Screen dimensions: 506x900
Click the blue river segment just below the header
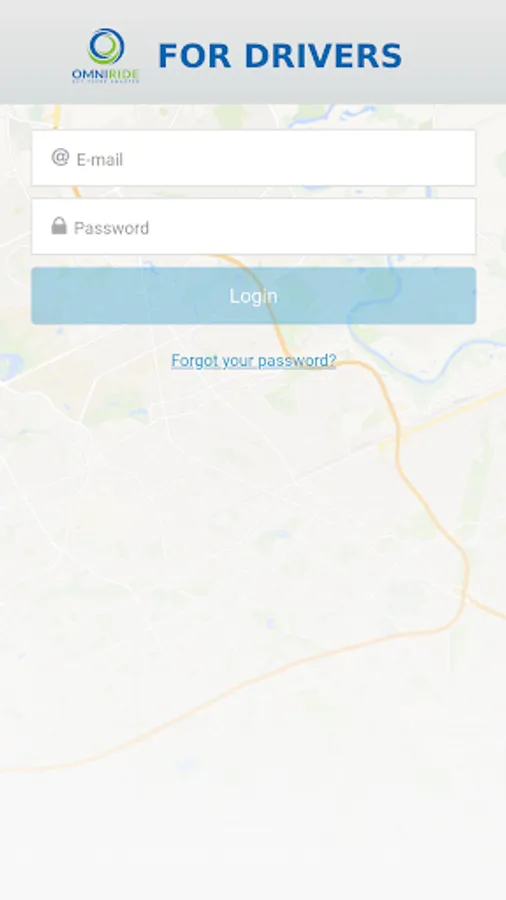pyautogui.click(x=321, y=115)
